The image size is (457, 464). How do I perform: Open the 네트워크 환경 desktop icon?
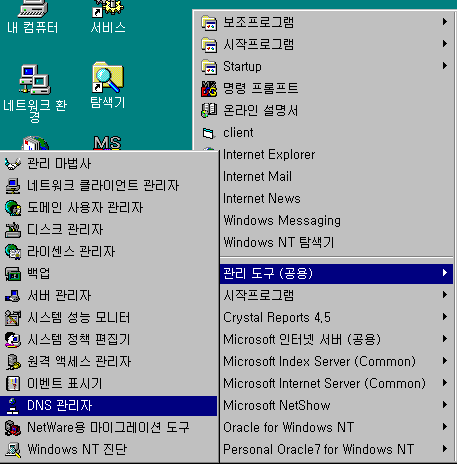point(35,79)
